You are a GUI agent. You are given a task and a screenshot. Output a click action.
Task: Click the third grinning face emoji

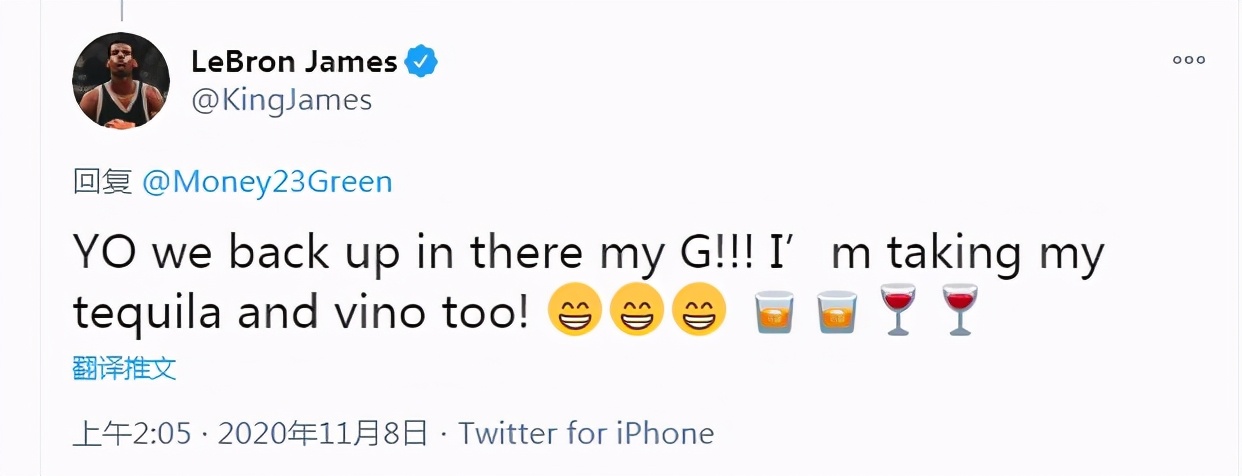699,310
